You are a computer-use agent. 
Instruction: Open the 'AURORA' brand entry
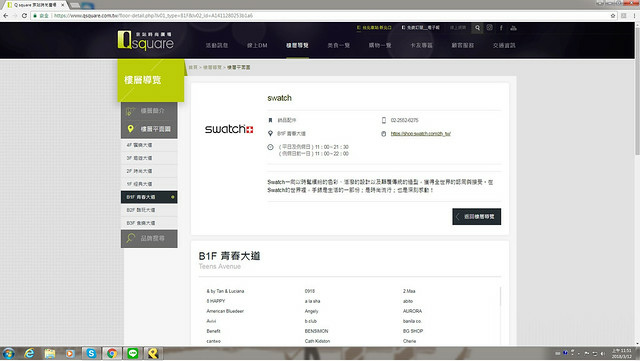[x=412, y=311]
